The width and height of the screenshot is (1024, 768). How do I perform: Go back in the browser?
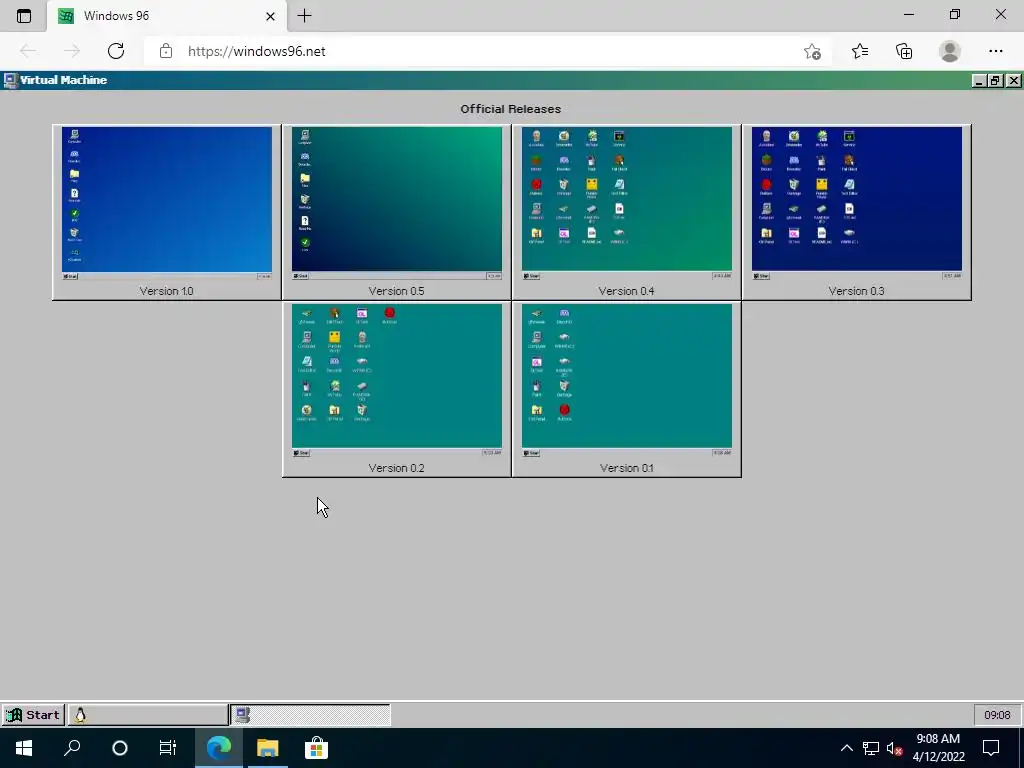[x=28, y=51]
